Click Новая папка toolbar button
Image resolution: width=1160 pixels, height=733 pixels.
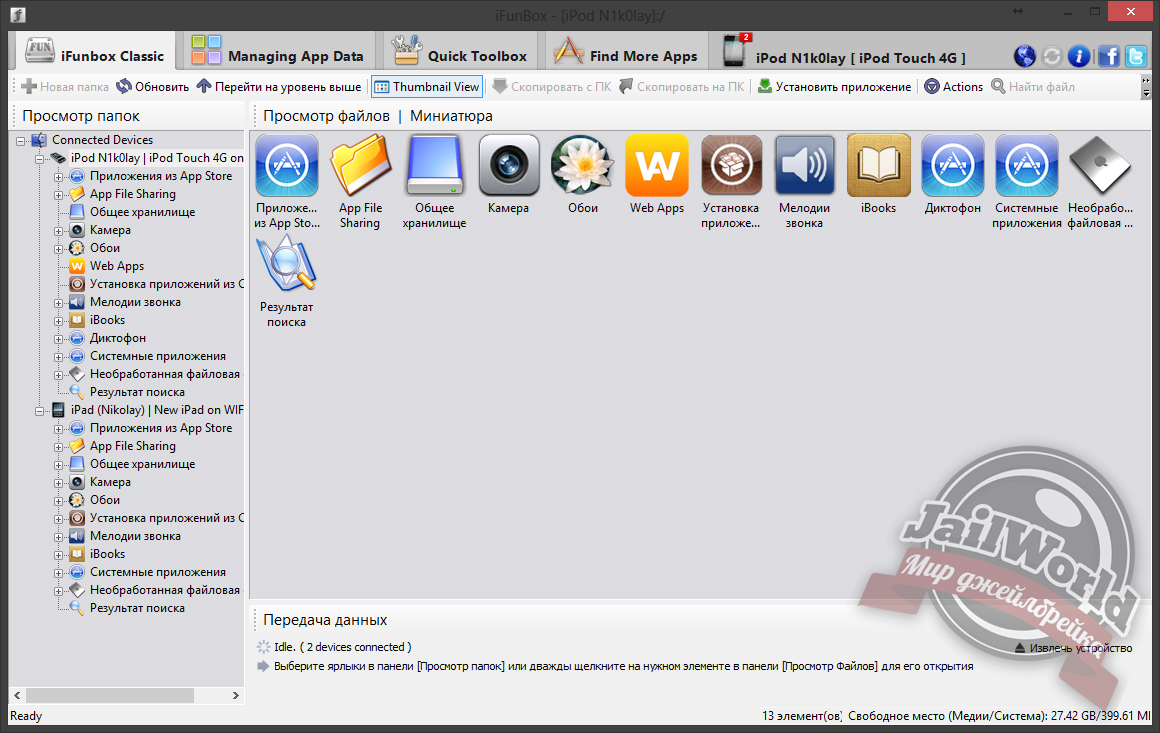(65, 87)
